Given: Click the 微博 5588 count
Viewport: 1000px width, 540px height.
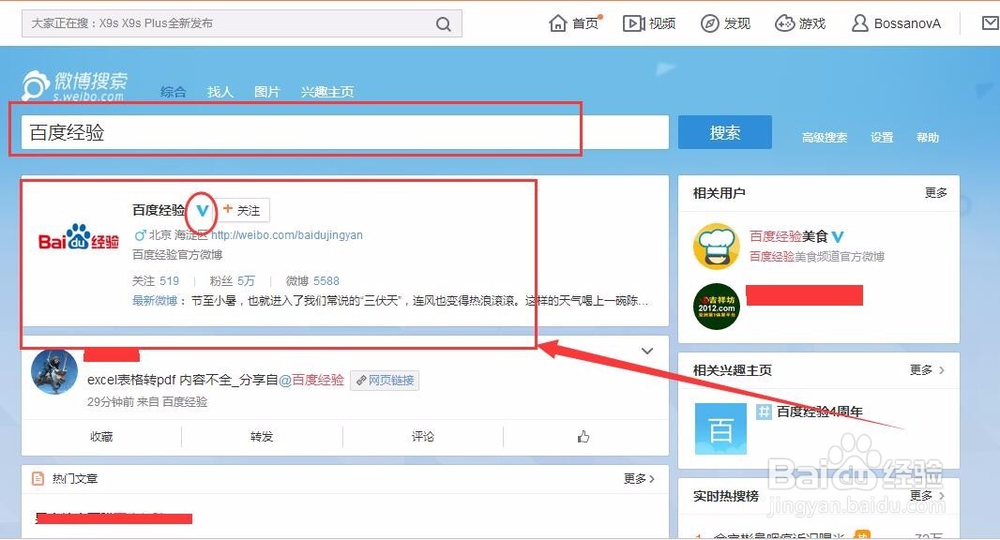Looking at the screenshot, I should click(312, 281).
